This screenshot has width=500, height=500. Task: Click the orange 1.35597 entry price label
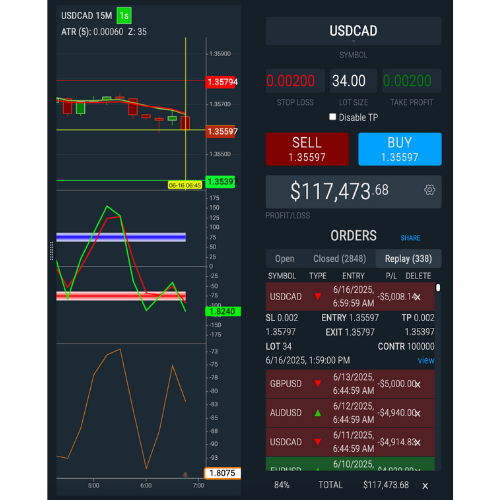(x=222, y=131)
